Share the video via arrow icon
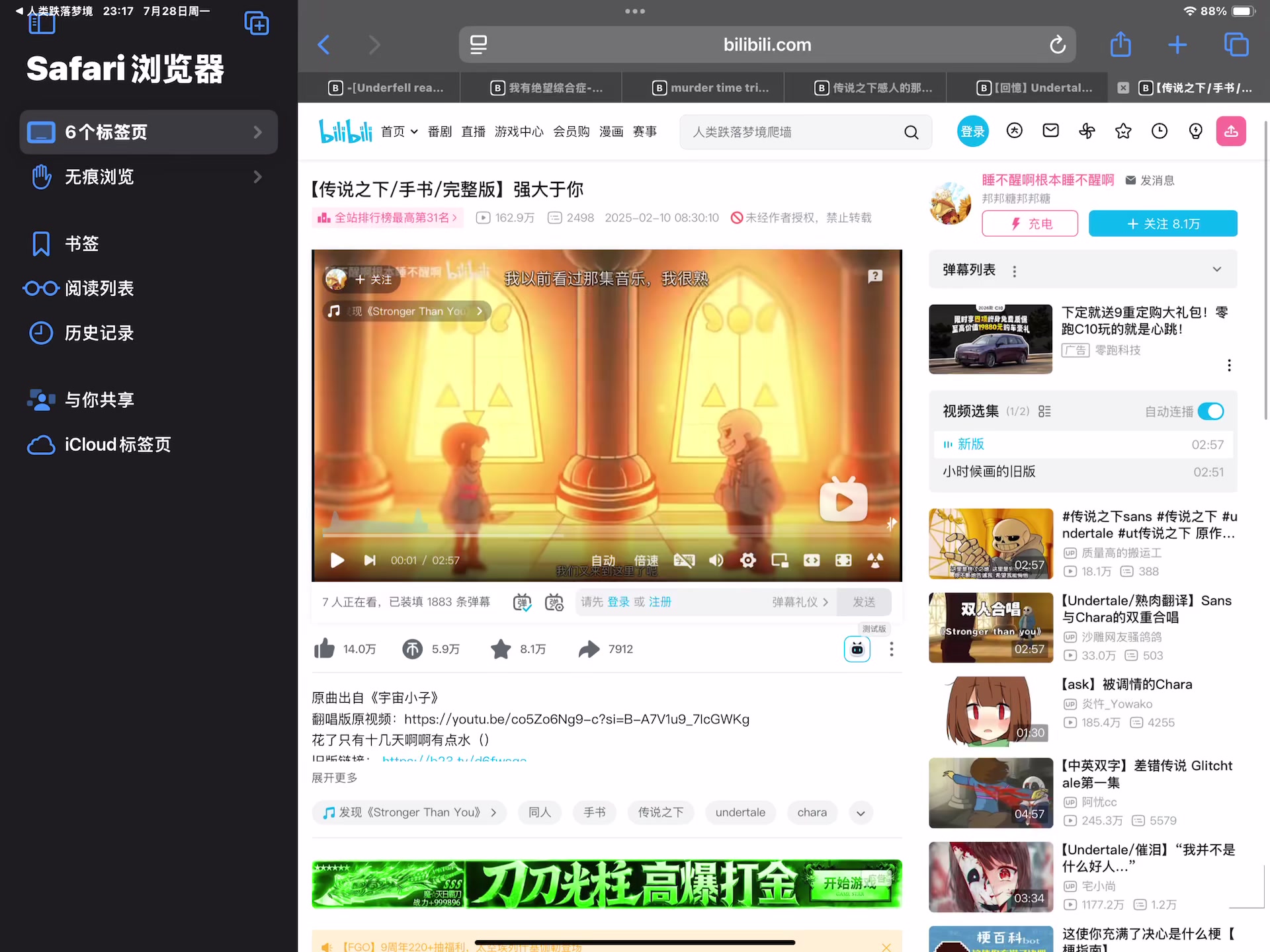 589,649
